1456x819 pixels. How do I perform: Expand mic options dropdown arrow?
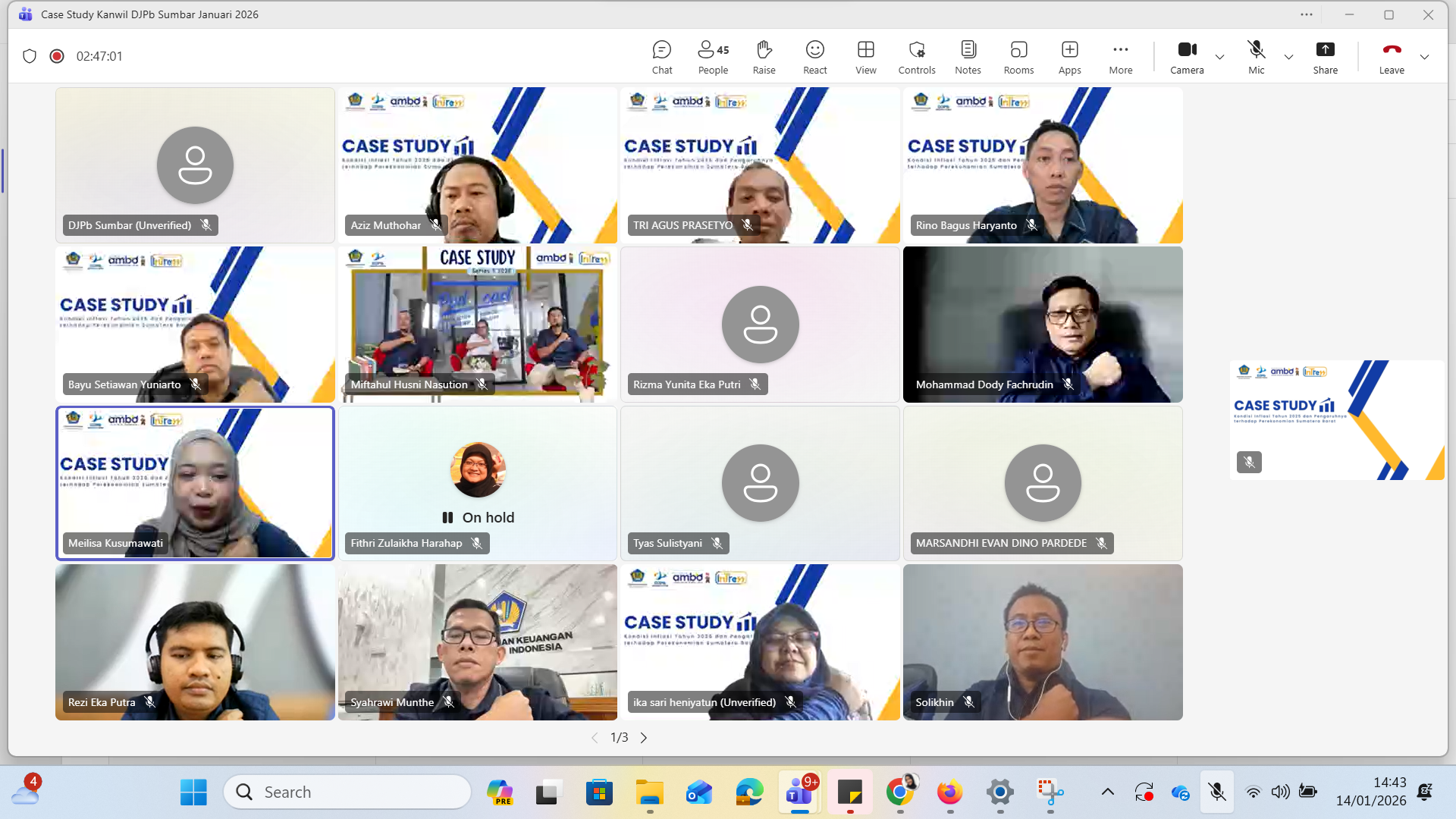tap(1288, 57)
